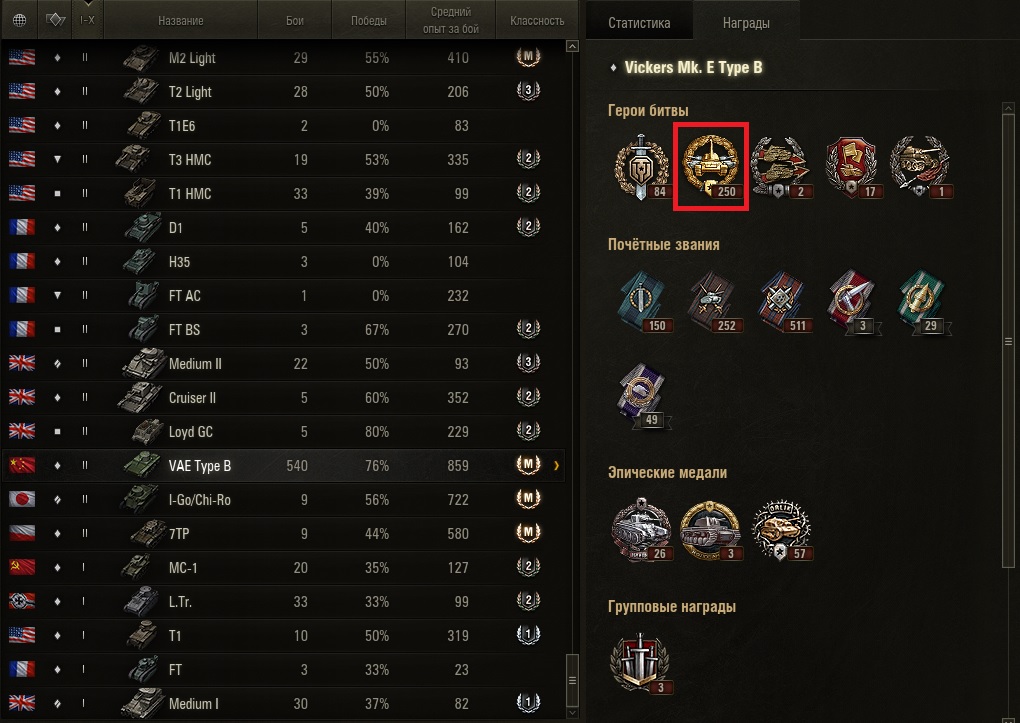The width and height of the screenshot is (1020, 723).
Task: Click the highlighted gold tank medal with 250
Action: (710, 167)
